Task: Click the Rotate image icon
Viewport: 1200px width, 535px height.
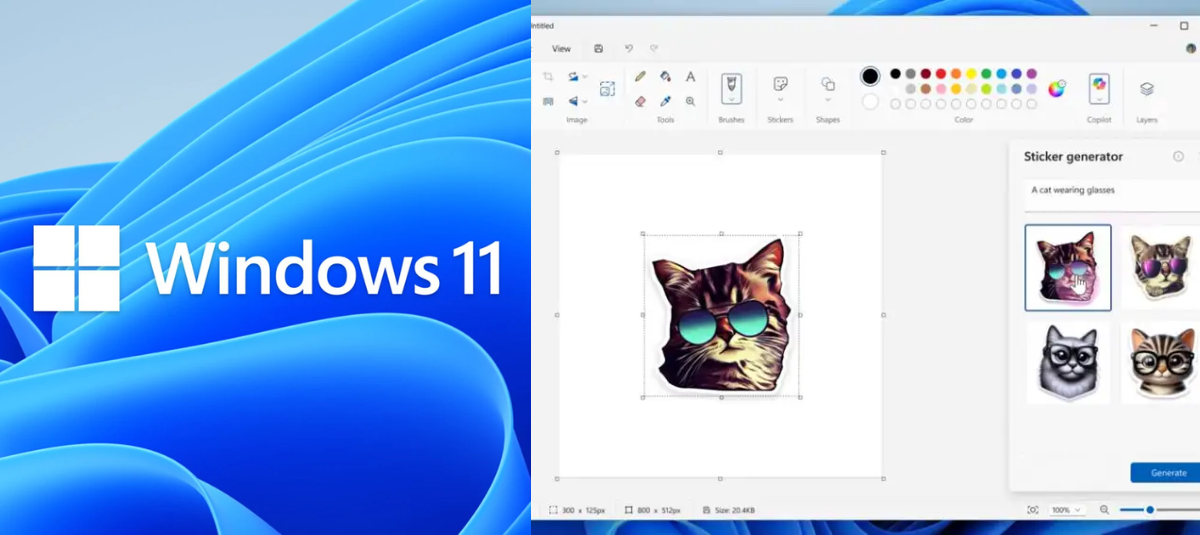Action: [x=573, y=77]
